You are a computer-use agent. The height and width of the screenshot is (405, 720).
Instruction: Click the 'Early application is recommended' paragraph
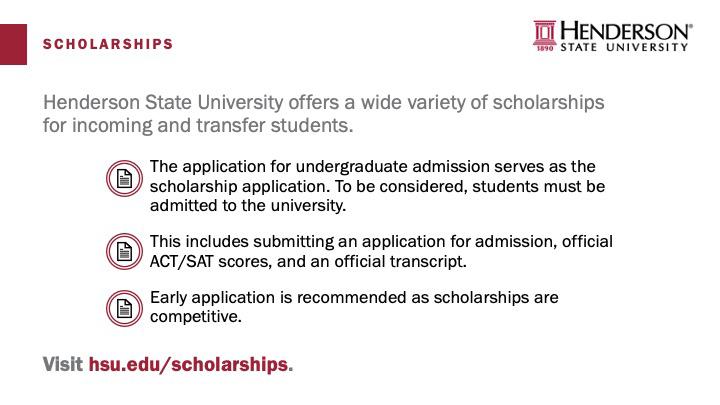(354, 307)
